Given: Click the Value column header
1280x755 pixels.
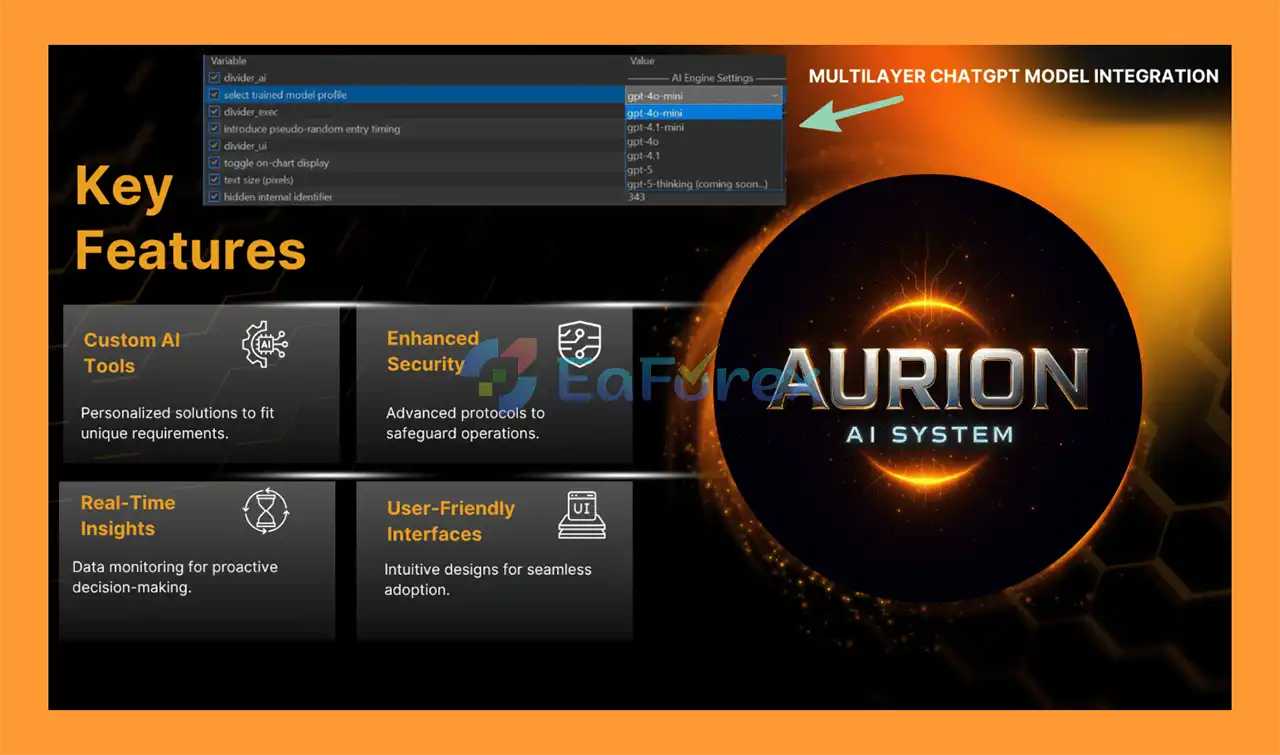Looking at the screenshot, I should [x=642, y=61].
